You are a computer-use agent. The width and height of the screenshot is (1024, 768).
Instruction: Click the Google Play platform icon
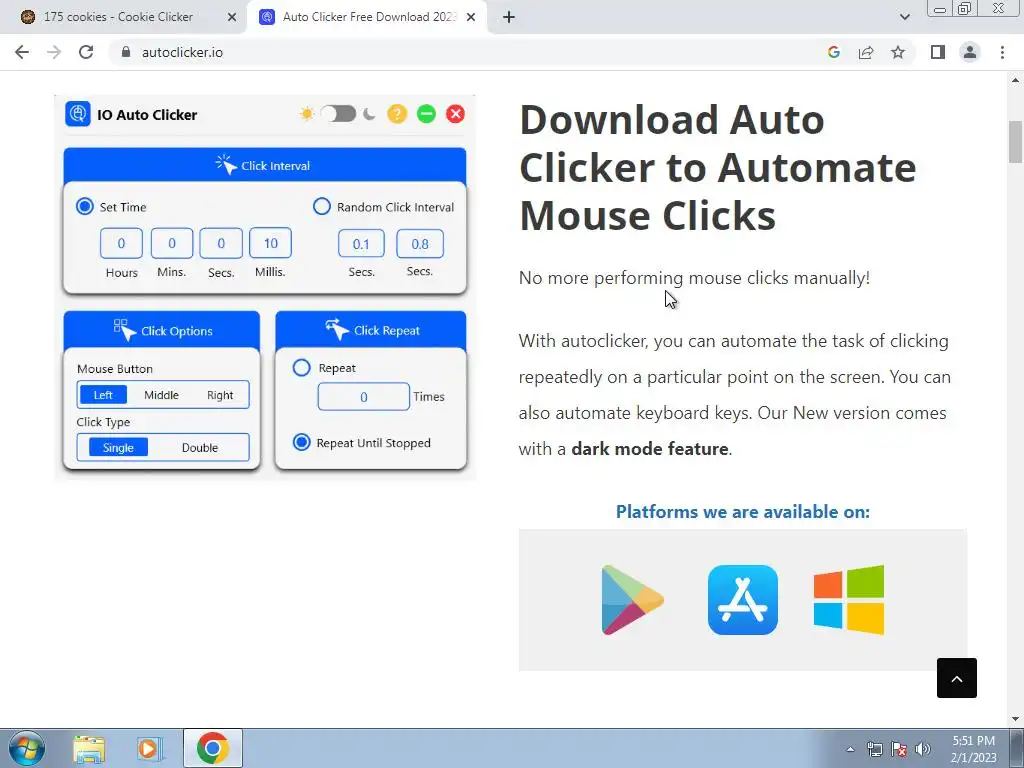click(632, 600)
